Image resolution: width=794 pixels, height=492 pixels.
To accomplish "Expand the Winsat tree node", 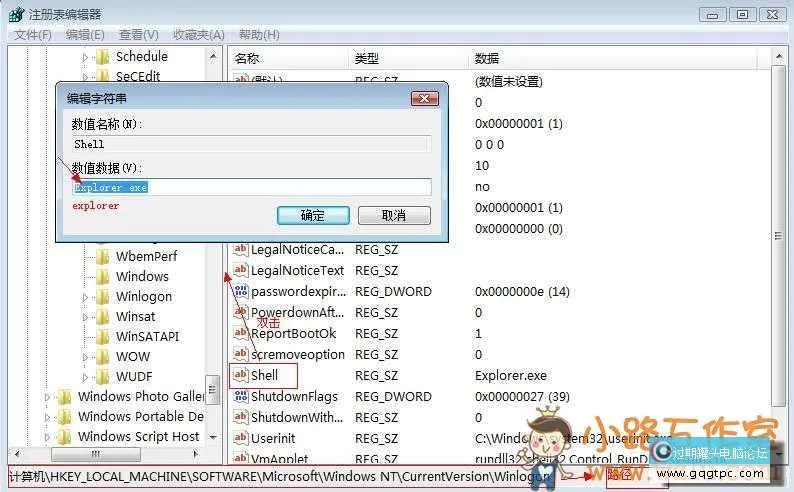I will click(x=85, y=317).
